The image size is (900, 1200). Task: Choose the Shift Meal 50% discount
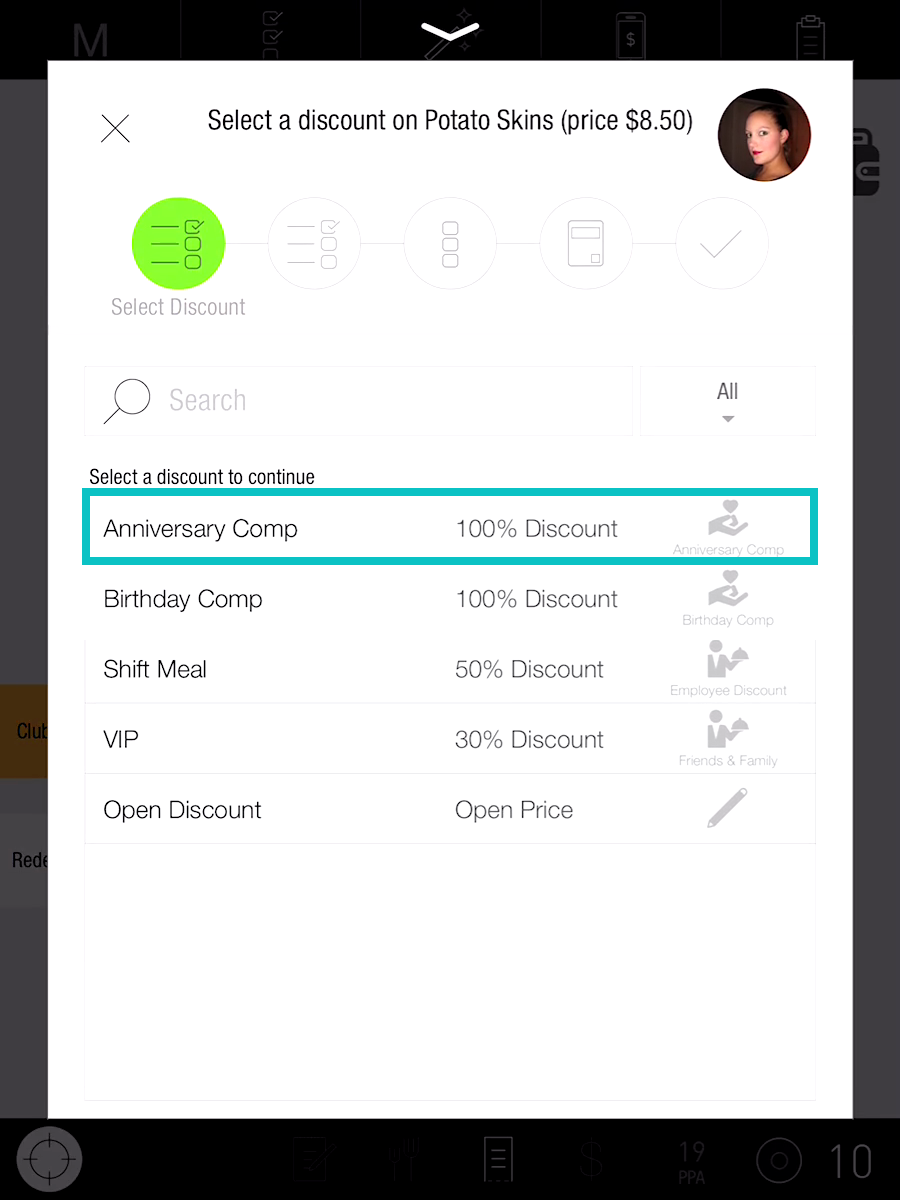pyautogui.click(x=450, y=668)
